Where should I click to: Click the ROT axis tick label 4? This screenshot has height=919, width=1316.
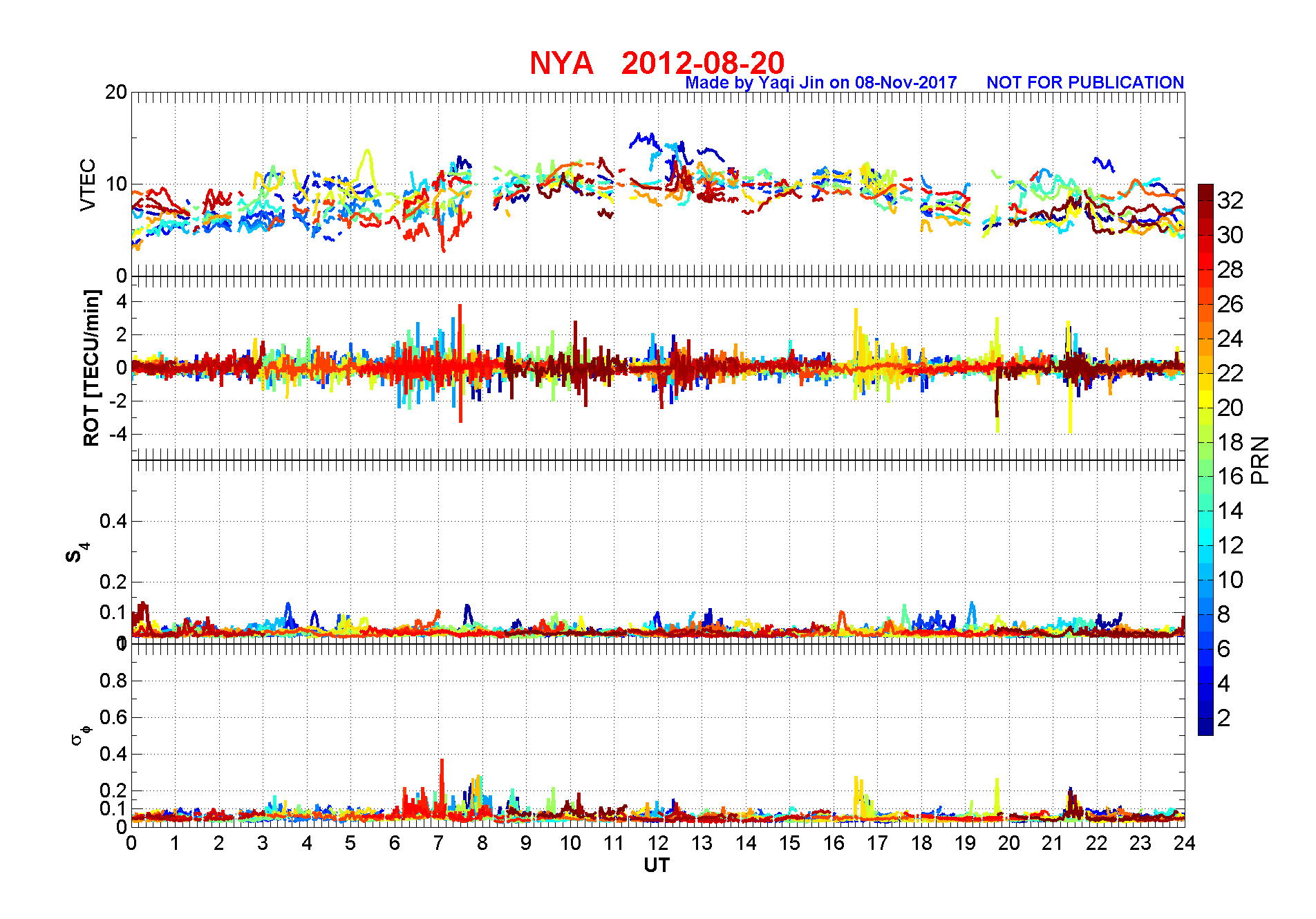tap(122, 301)
